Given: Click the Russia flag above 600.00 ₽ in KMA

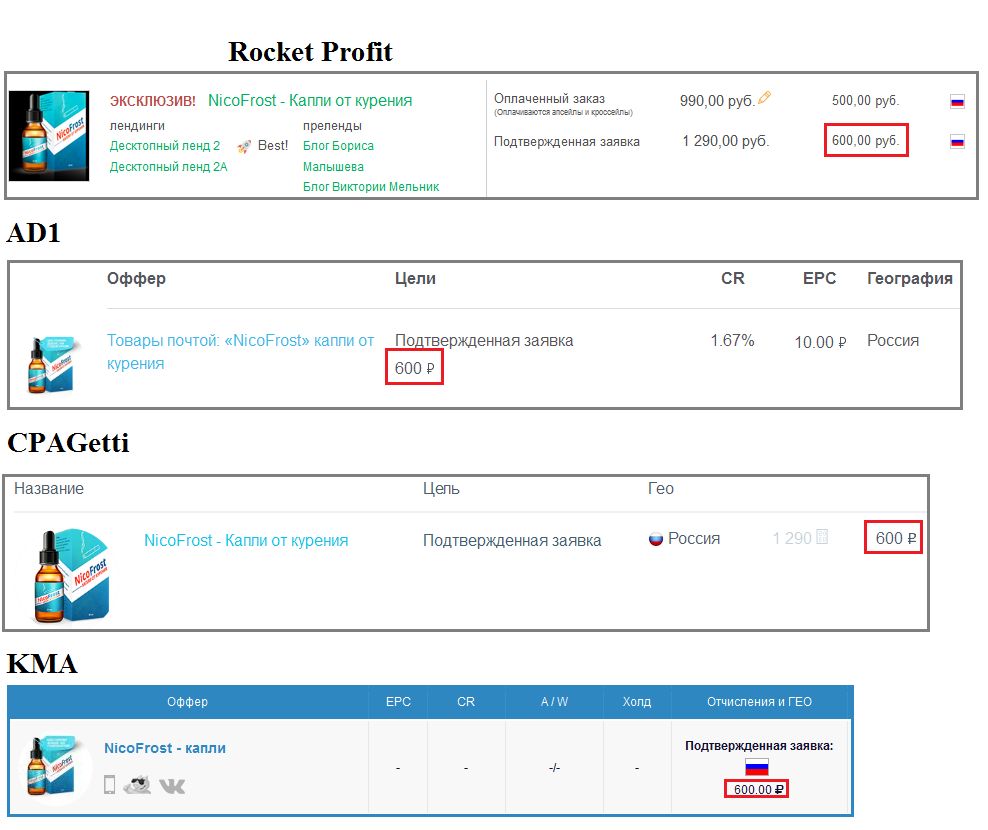Looking at the screenshot, I should click(757, 765).
